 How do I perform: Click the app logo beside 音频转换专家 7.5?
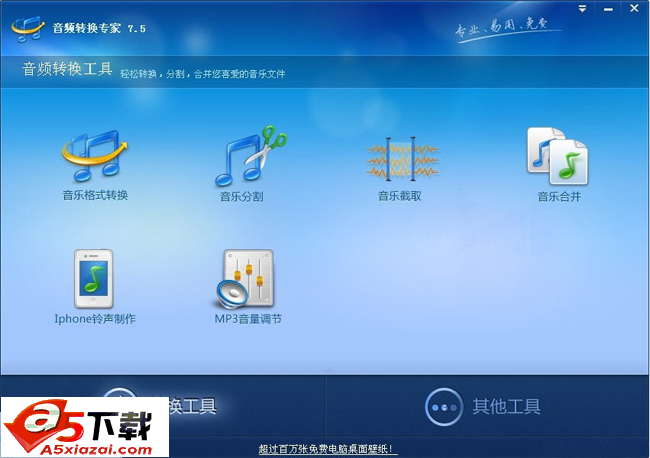(27, 29)
